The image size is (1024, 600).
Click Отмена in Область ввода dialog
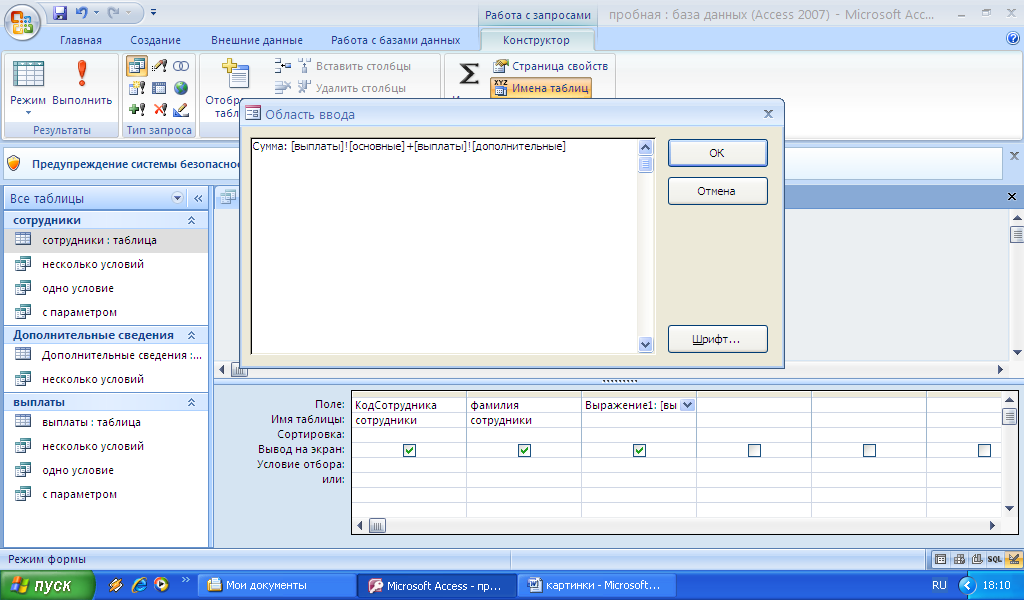pyautogui.click(x=717, y=191)
